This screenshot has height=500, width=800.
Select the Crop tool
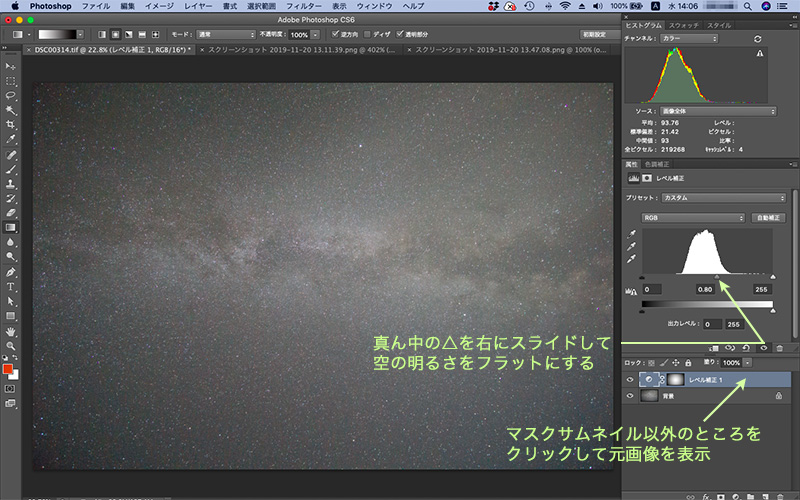pos(10,124)
